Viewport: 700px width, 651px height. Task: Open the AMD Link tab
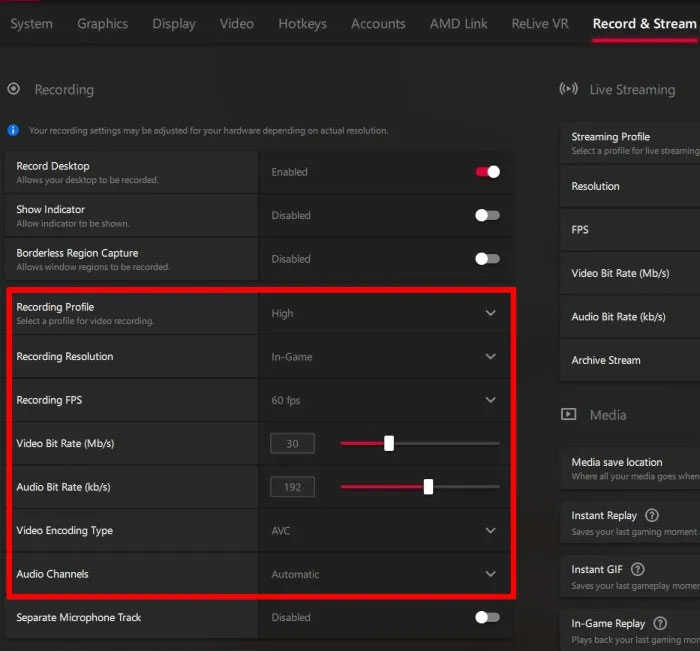coord(458,24)
